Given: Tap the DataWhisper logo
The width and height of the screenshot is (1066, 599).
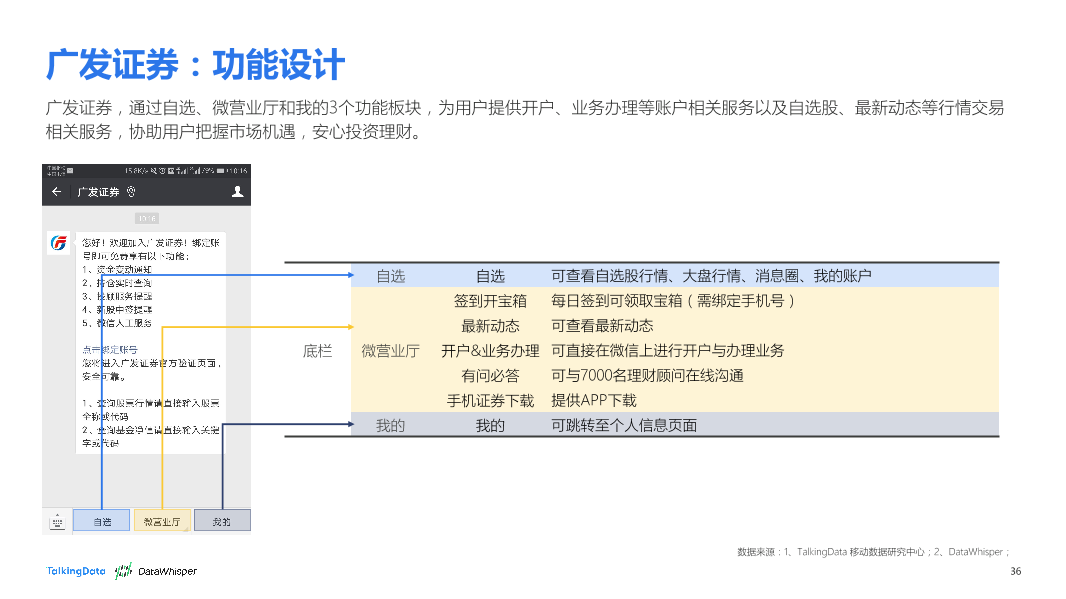Looking at the screenshot, I should click(156, 571).
